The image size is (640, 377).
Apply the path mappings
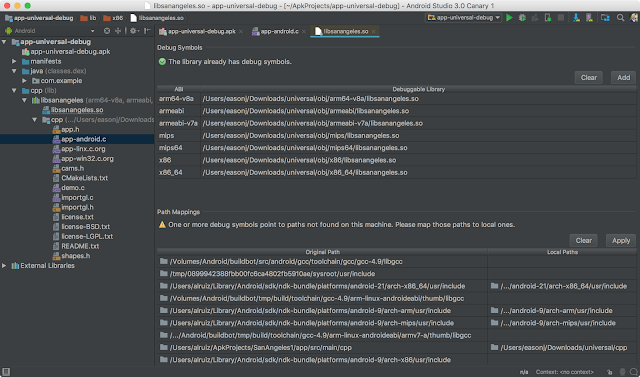point(621,240)
